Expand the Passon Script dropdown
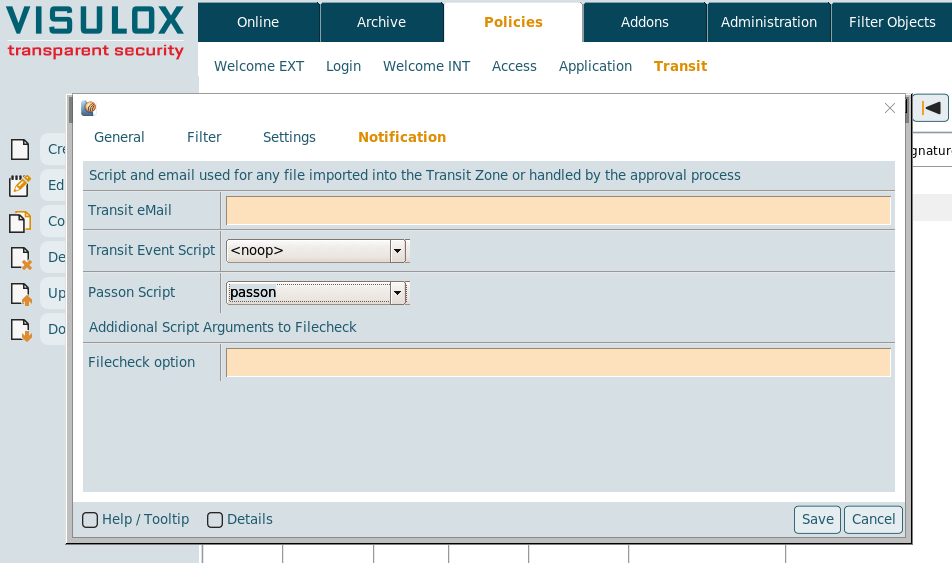The height and width of the screenshot is (563, 952). pos(397,293)
